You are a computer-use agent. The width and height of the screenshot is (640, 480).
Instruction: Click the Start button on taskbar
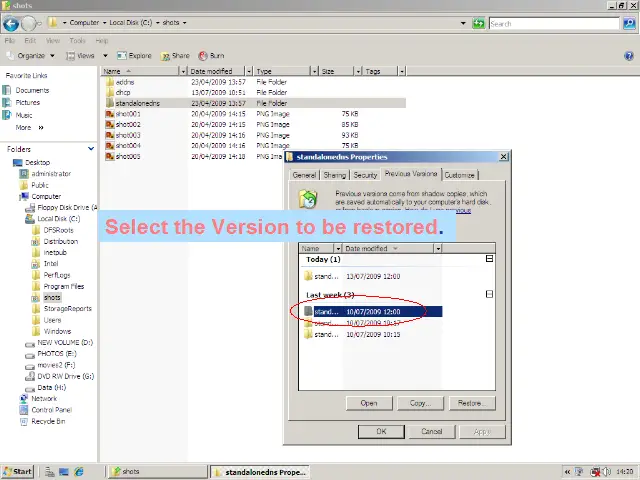(x=18, y=471)
